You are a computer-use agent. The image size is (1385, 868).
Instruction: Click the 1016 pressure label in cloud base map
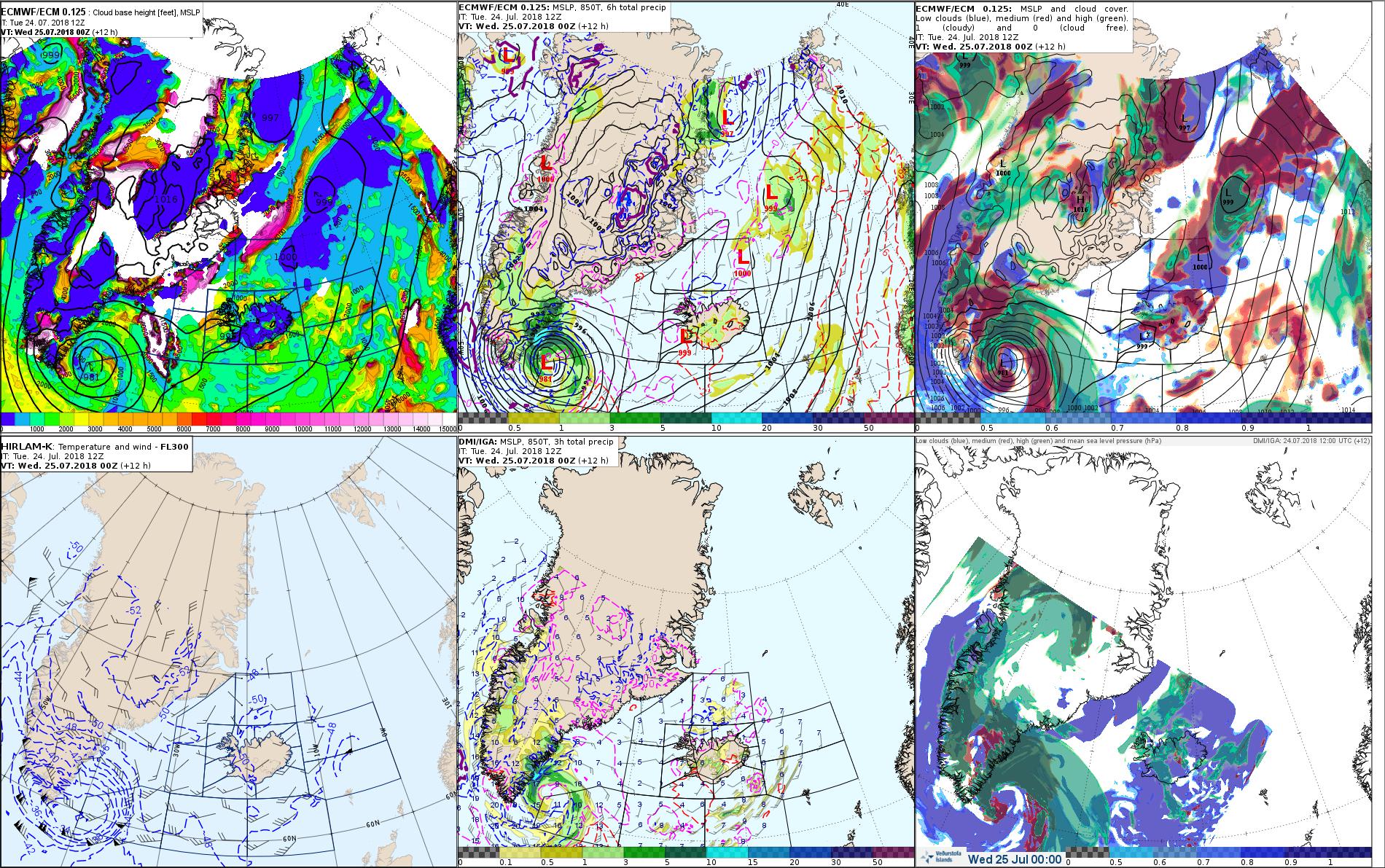166,199
